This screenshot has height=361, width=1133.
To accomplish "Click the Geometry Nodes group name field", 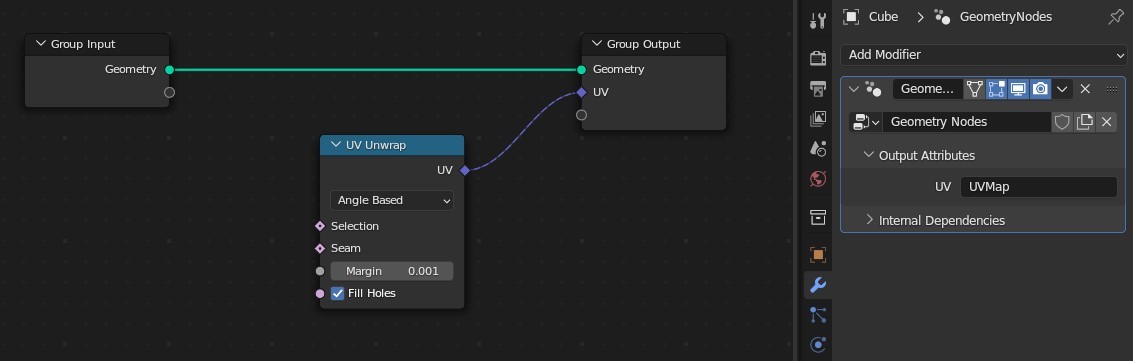I will (967, 122).
